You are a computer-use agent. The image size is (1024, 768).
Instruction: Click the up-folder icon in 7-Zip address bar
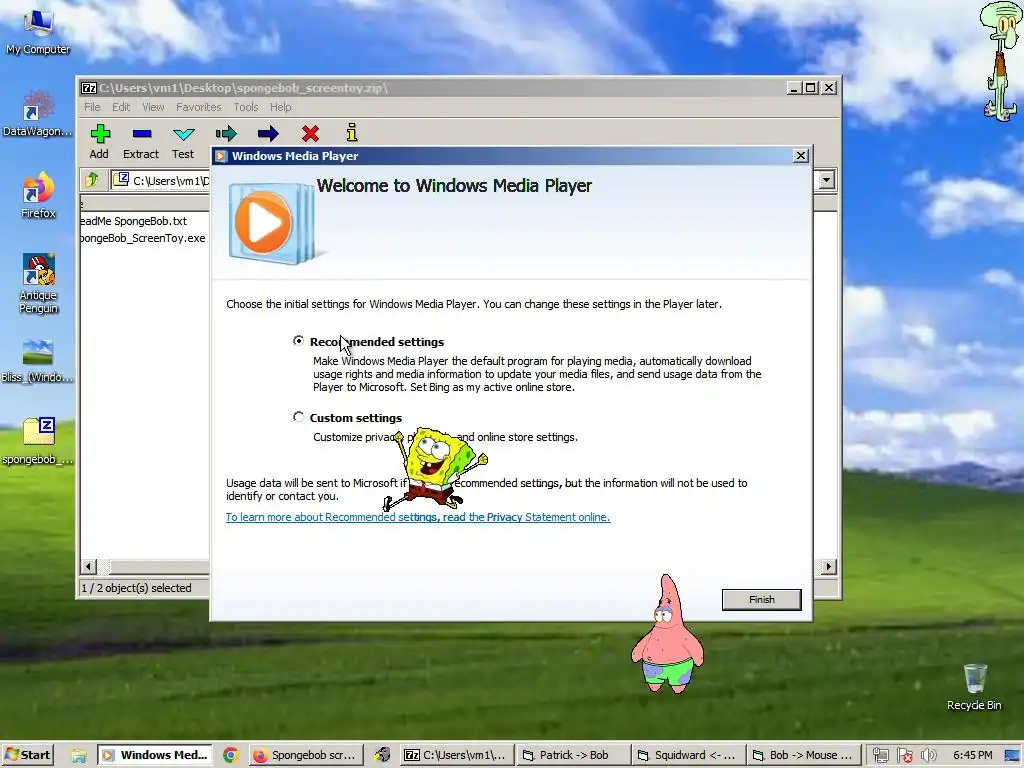click(91, 180)
